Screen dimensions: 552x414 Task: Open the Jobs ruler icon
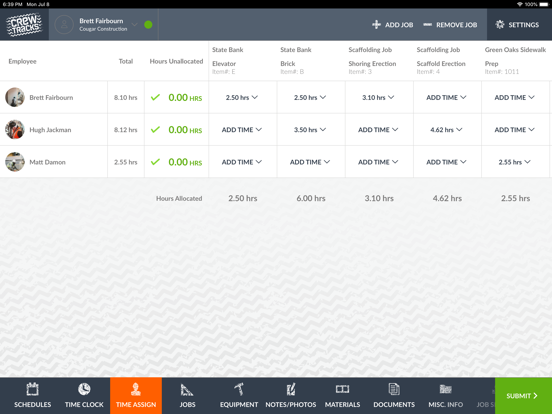coord(187,389)
